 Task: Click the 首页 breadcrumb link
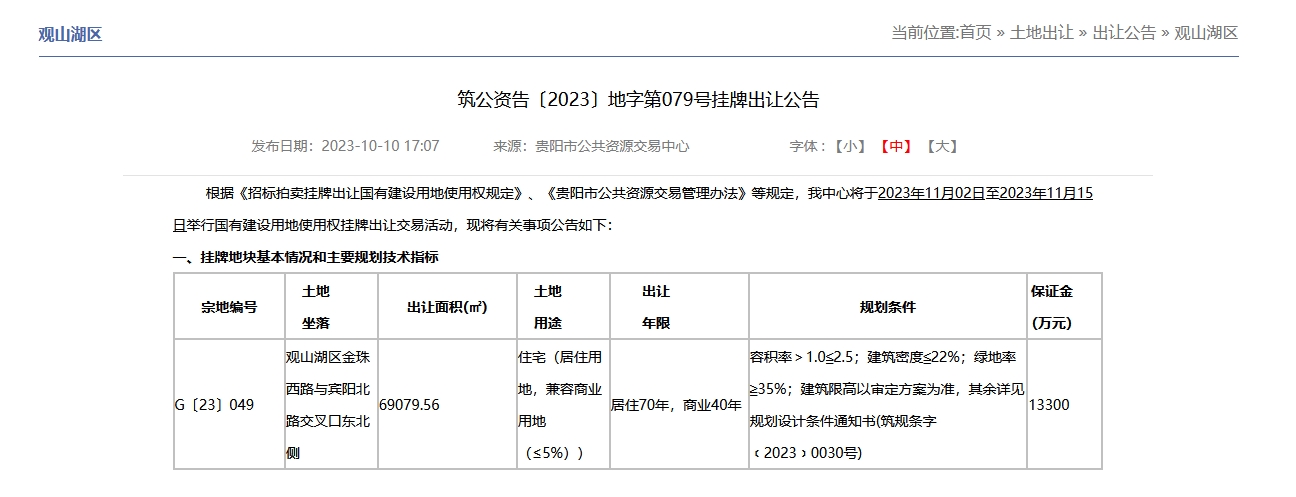(975, 33)
